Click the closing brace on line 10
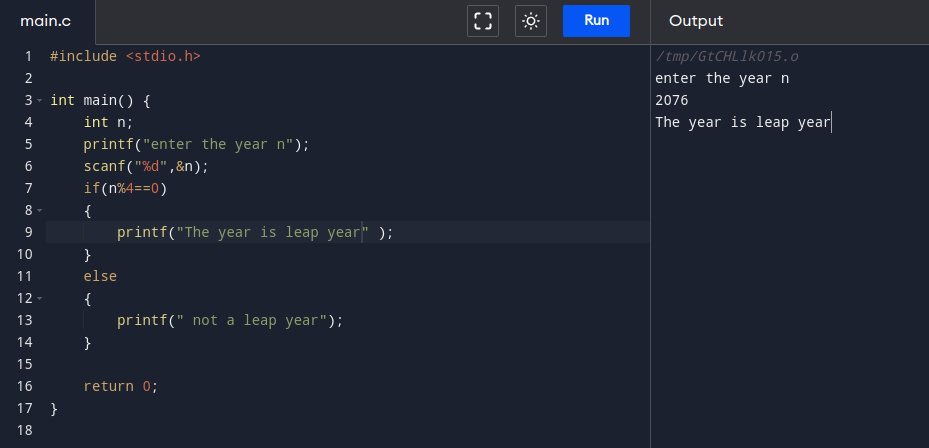This screenshot has height=448, width=929. pos(88,254)
